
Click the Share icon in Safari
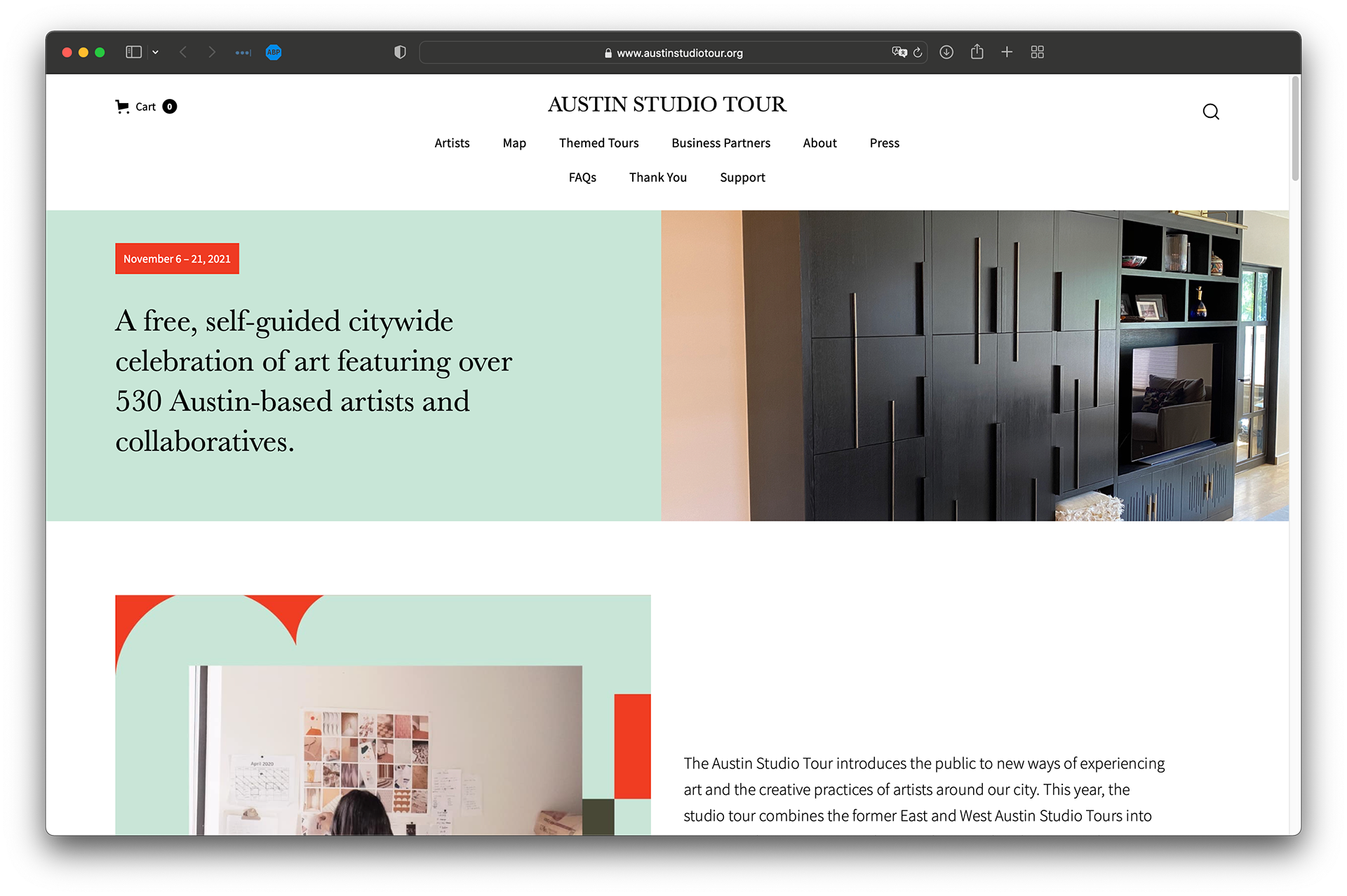tap(977, 53)
